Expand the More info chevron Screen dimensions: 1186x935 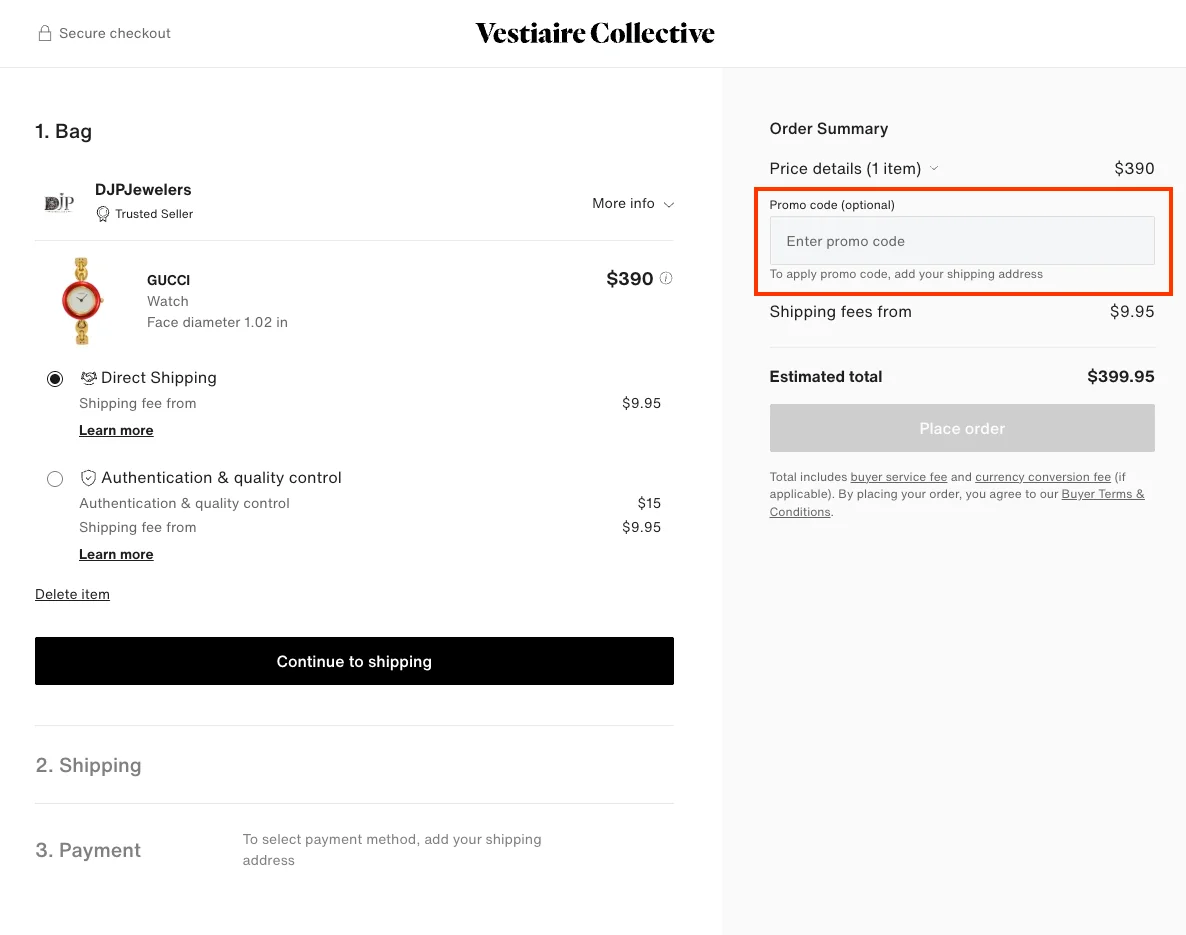[668, 204]
